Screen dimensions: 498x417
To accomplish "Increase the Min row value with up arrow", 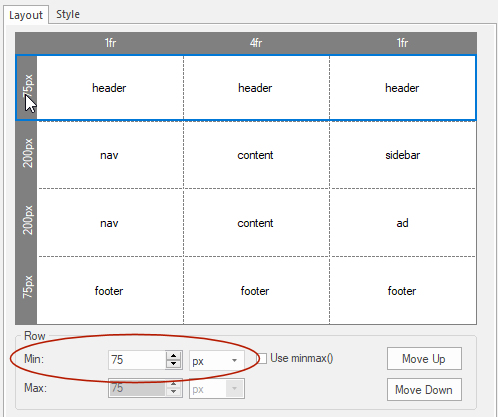I will pos(173,356).
